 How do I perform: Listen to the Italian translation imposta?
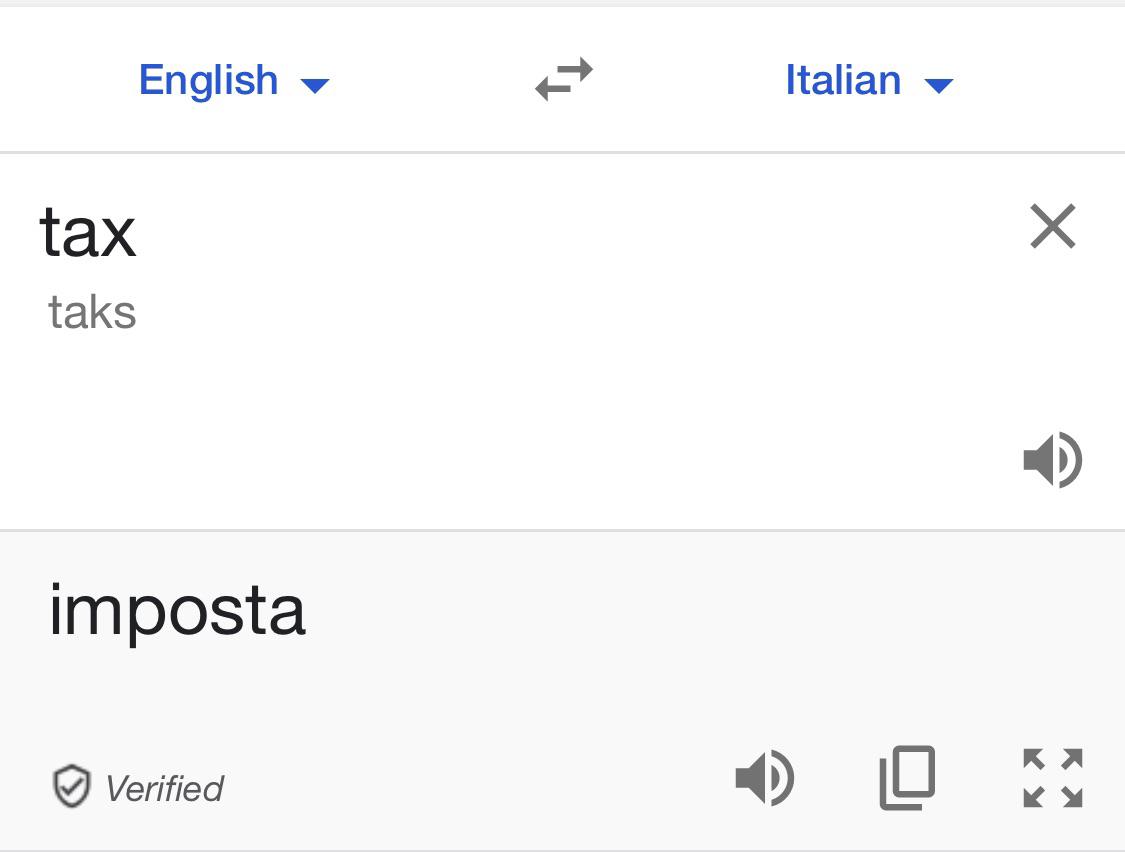765,778
